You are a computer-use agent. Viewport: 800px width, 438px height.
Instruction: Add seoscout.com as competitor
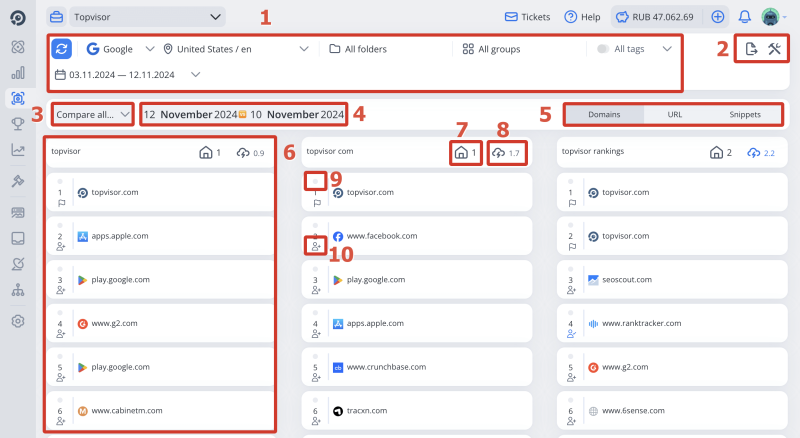coord(571,290)
